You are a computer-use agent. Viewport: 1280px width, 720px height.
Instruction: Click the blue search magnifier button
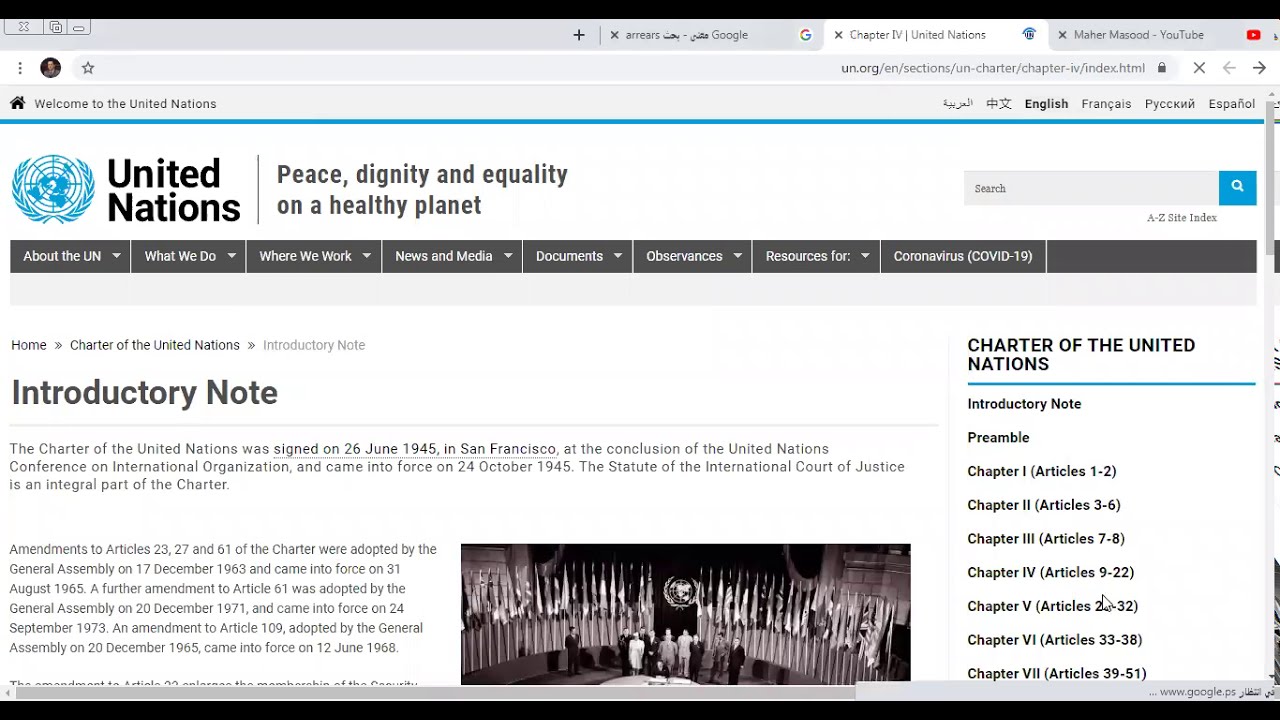[1237, 187]
